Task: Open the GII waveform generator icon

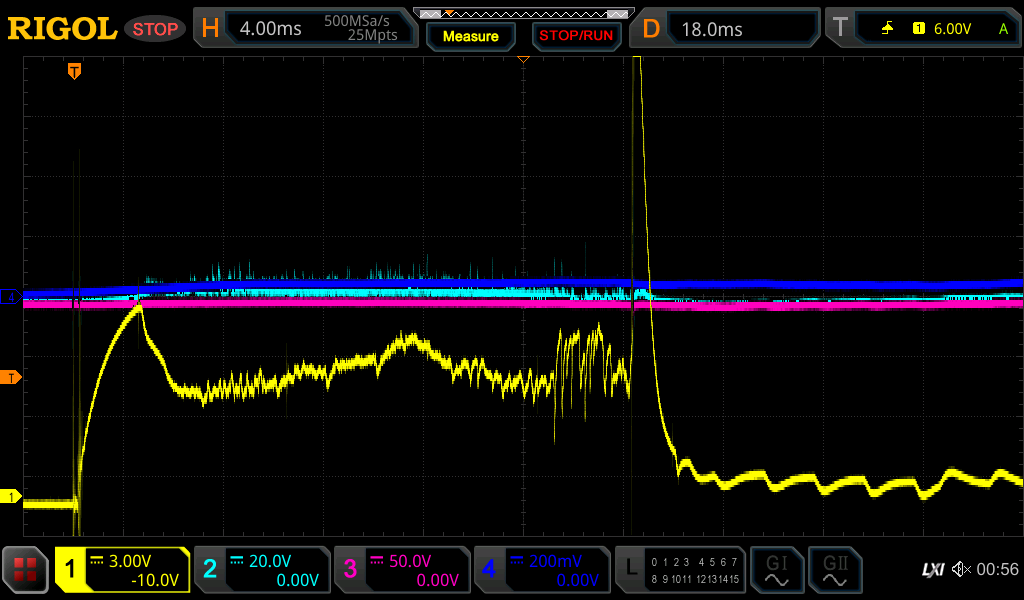Action: [834, 570]
